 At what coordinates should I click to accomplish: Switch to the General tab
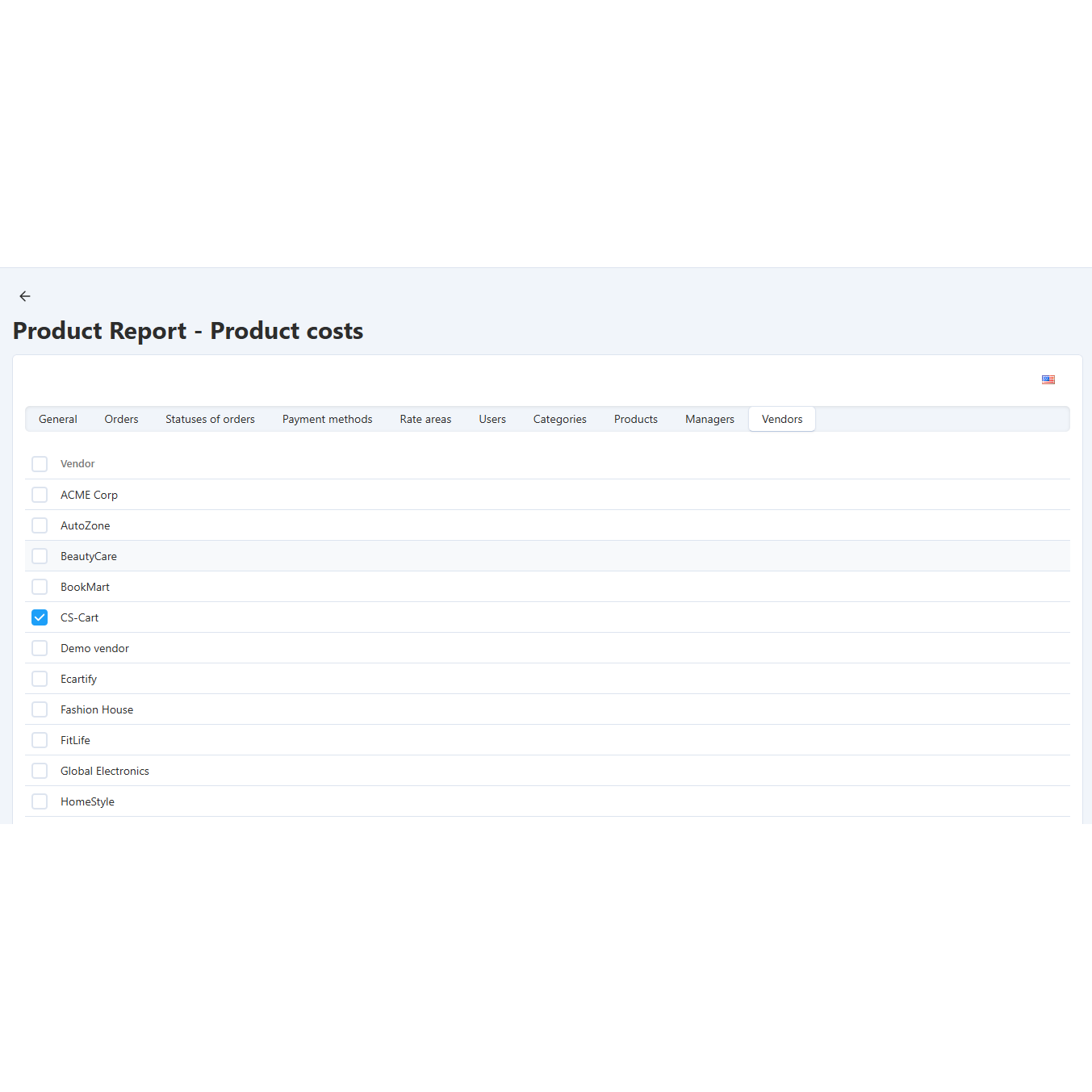[x=58, y=419]
